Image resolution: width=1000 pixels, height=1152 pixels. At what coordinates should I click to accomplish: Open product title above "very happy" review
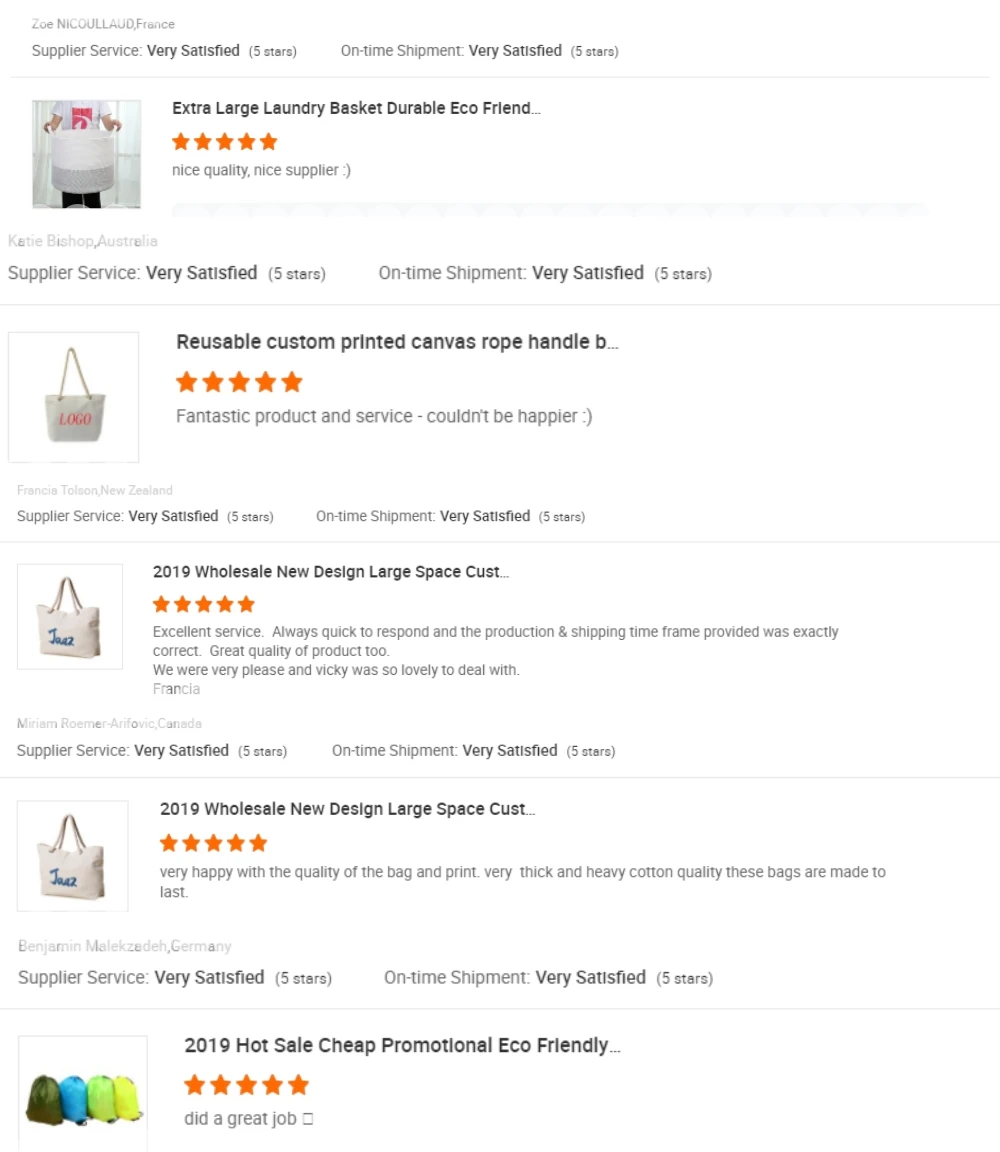pyautogui.click(x=347, y=809)
